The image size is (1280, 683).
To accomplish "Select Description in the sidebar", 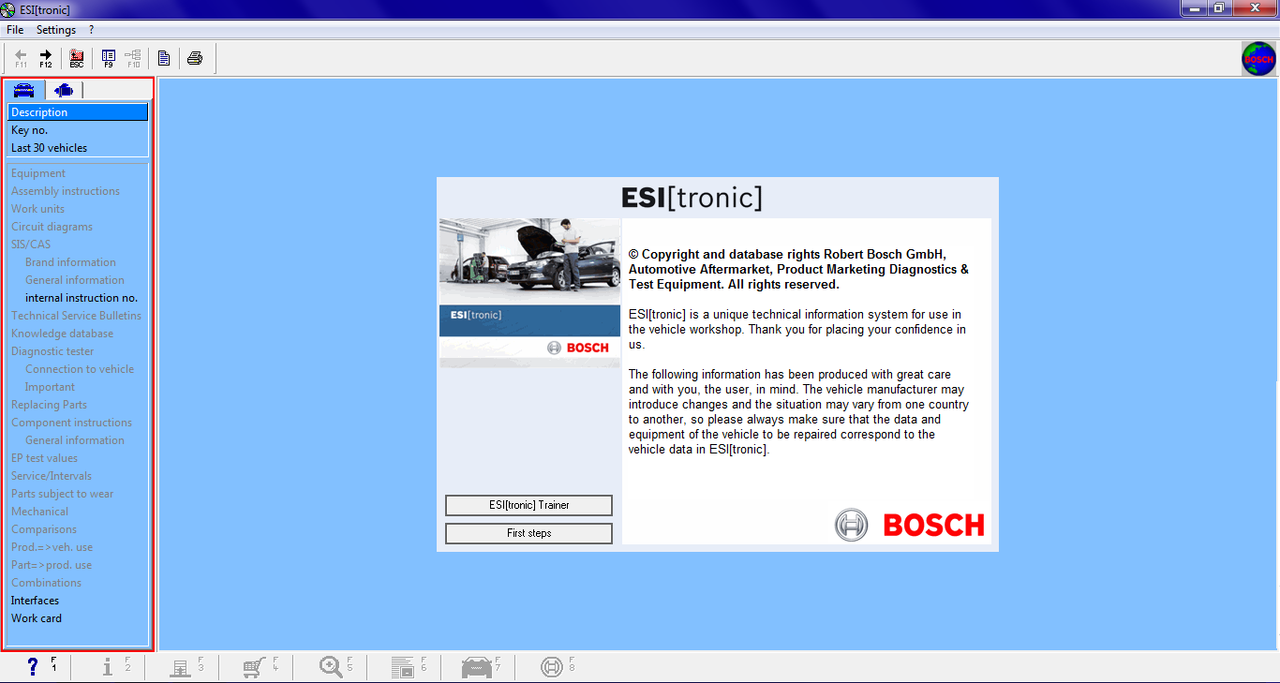I will (78, 112).
